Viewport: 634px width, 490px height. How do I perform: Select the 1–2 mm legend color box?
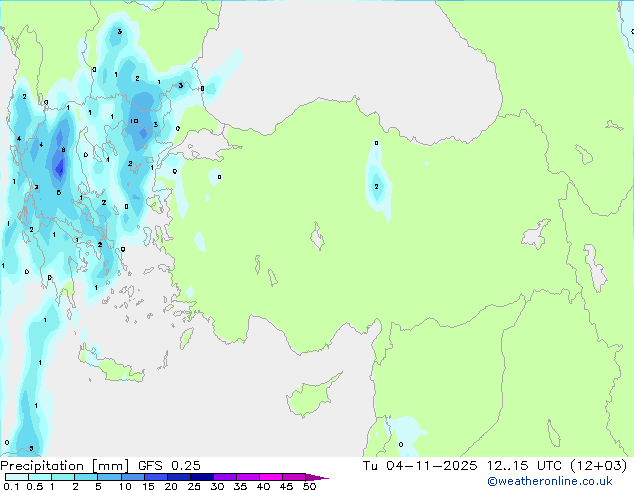(63, 477)
